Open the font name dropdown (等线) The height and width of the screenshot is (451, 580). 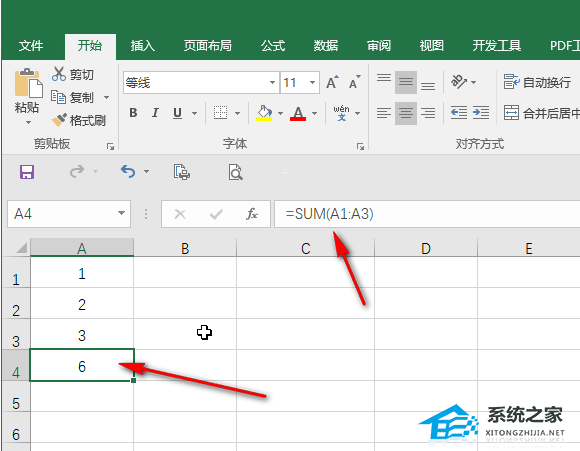[x=272, y=83]
